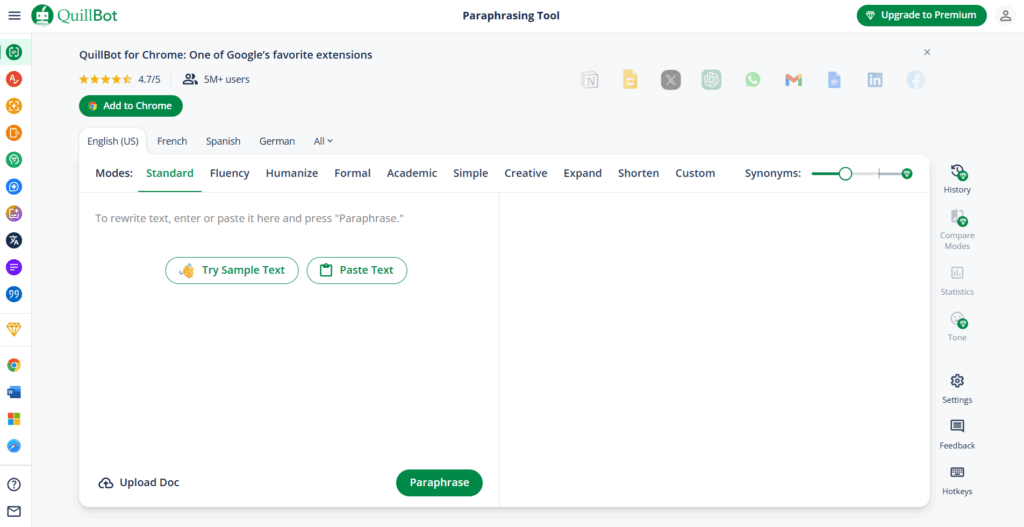
Task: Select the Fluency mode
Action: 229,173
